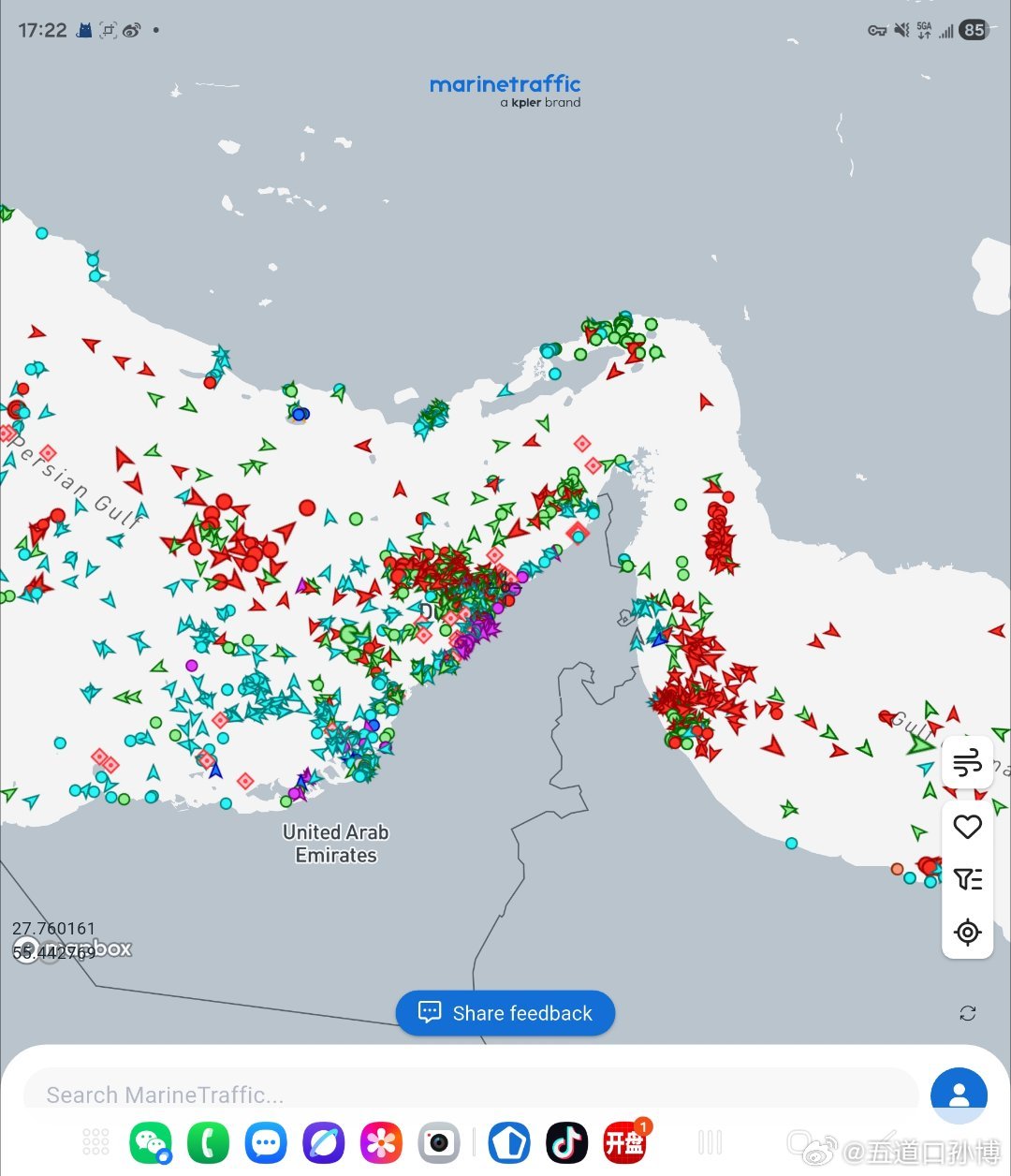Image resolution: width=1011 pixels, height=1176 pixels.
Task: Tap the 5G signal status icon
Action: coord(924,30)
